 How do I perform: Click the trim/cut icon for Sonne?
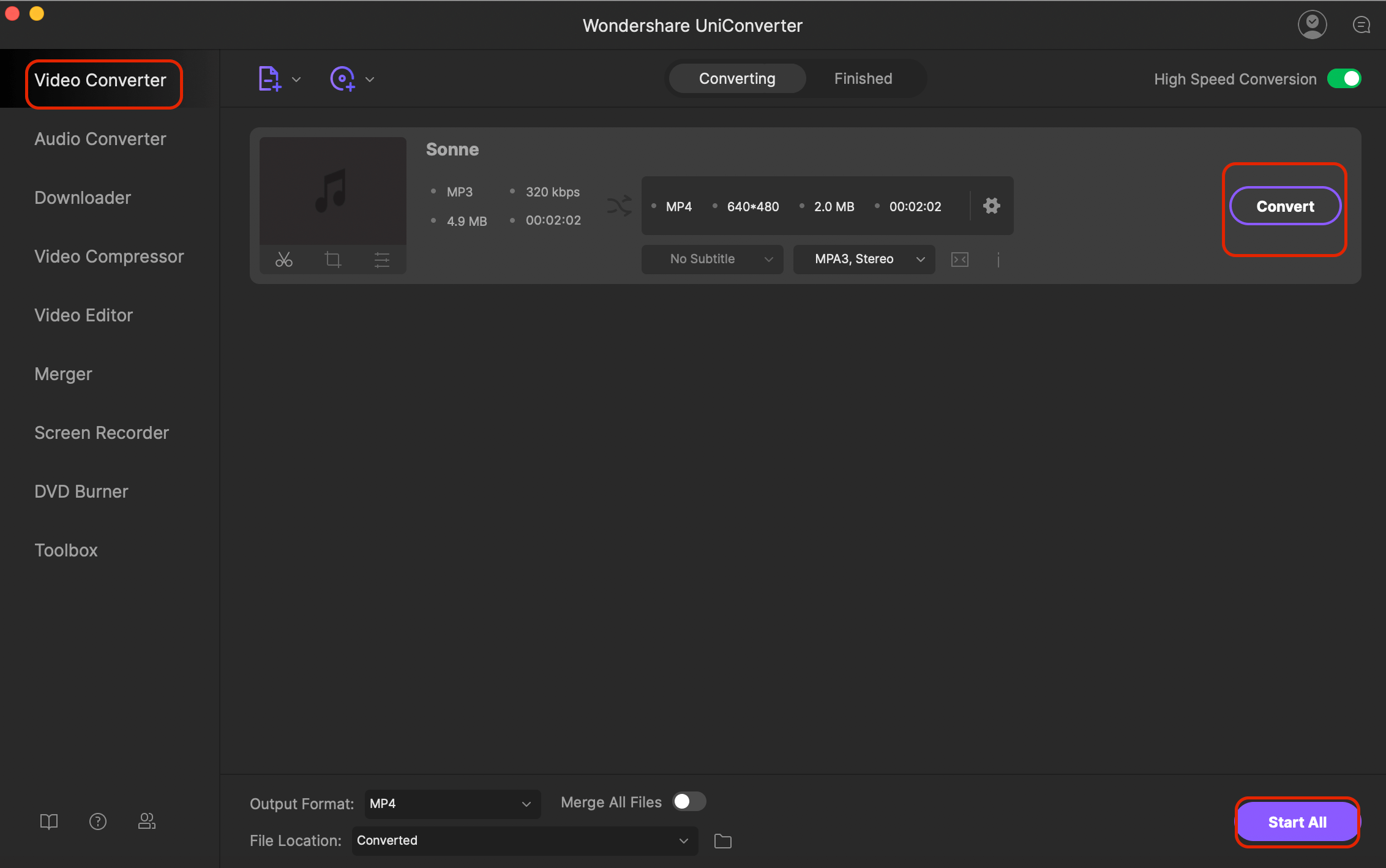pos(284,260)
